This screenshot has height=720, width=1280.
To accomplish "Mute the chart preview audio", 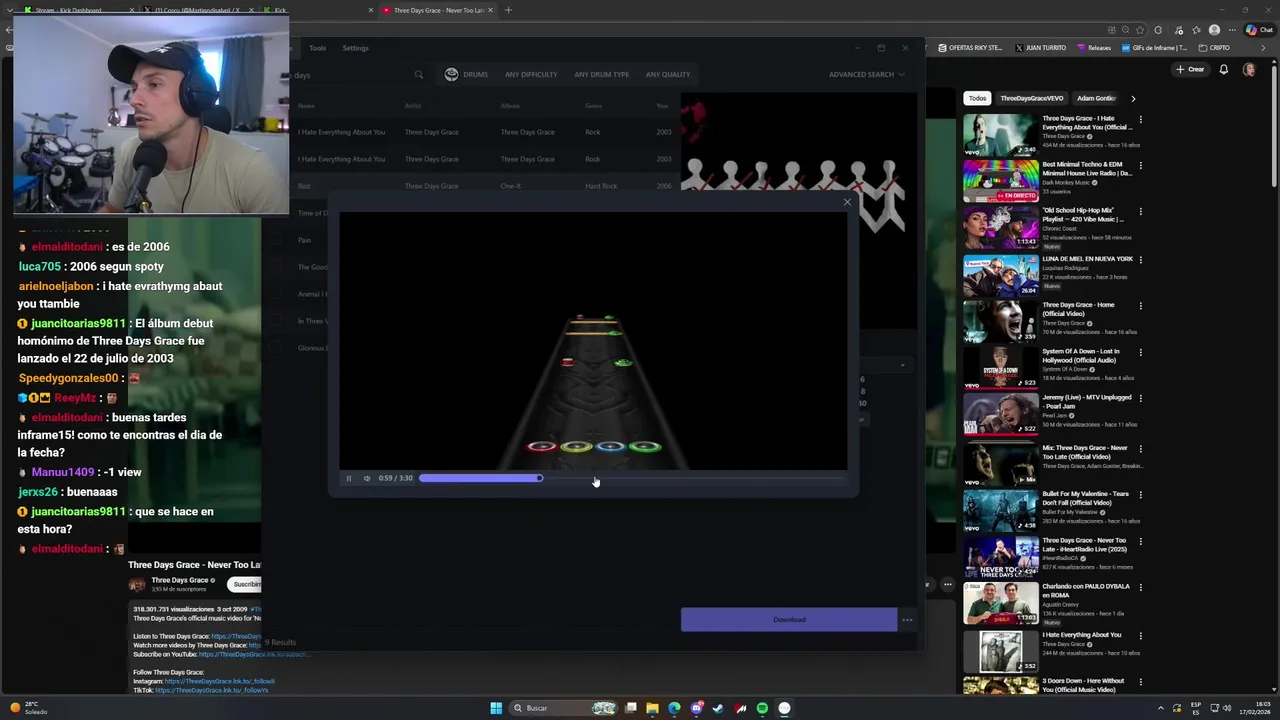I will pyautogui.click(x=366, y=478).
